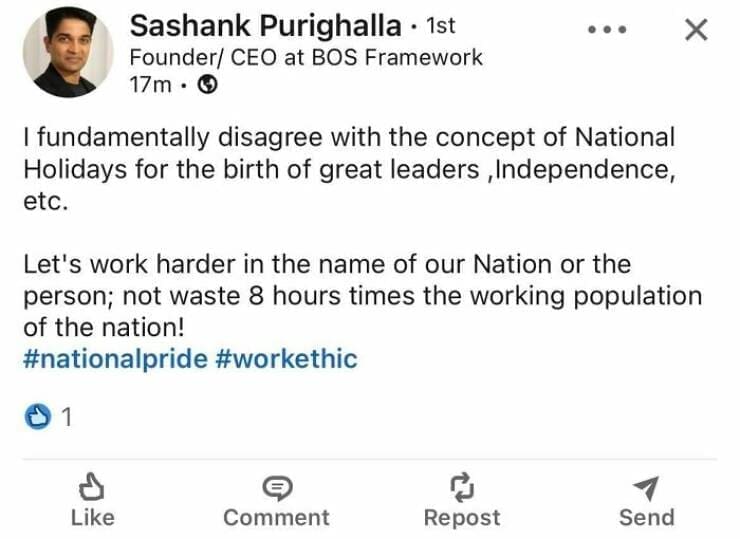This screenshot has height=539, width=740.
Task: Open the Sashank Purighalla name link
Action: pos(265,26)
